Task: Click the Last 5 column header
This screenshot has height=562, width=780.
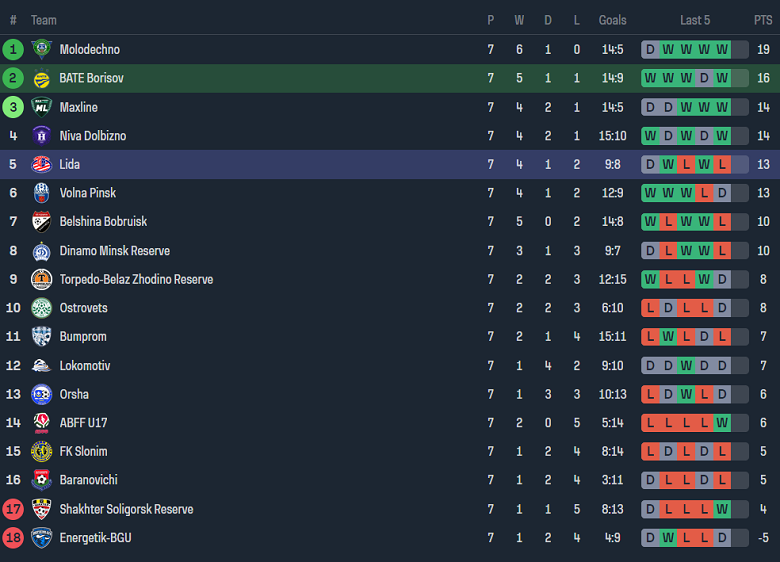Action: coord(695,20)
